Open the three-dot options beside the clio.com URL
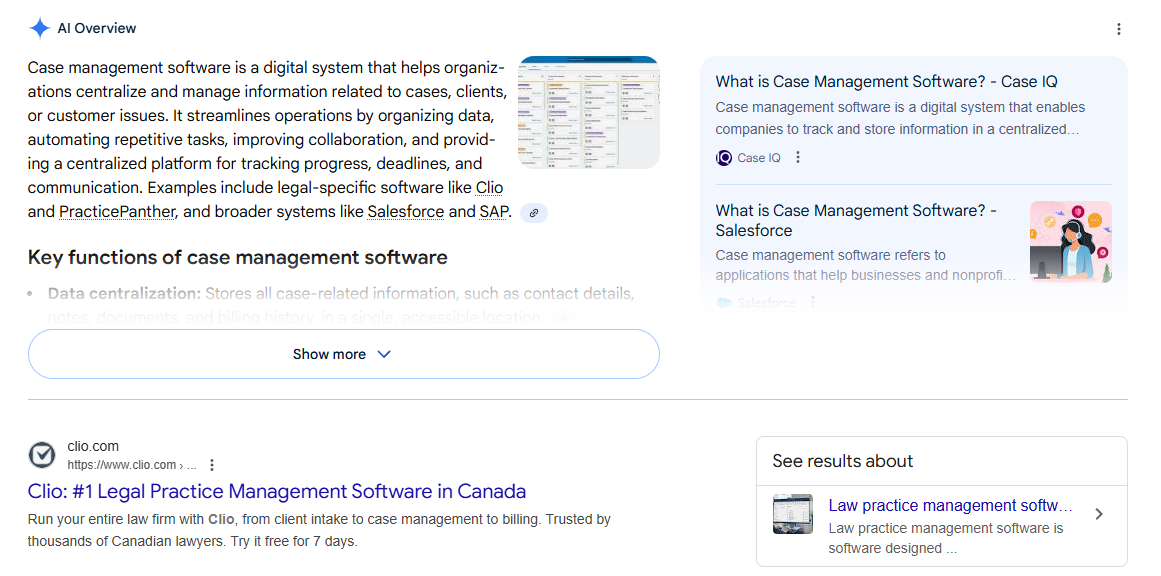The image size is (1161, 576). point(211,464)
